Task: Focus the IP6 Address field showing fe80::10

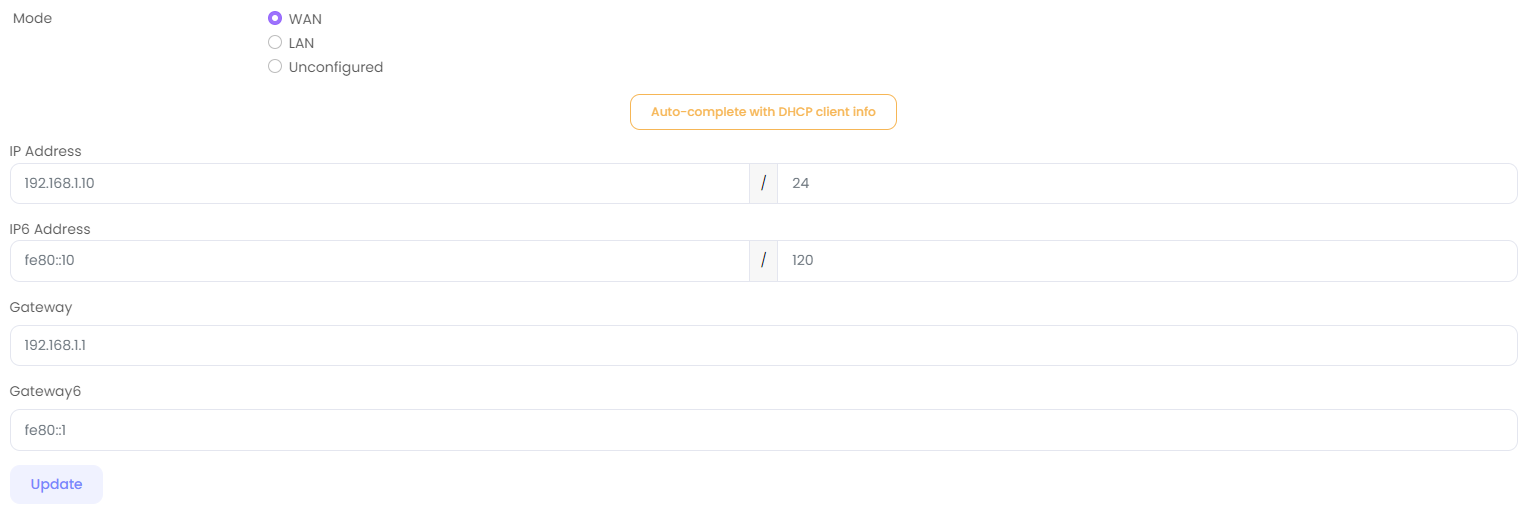Action: coord(379,261)
